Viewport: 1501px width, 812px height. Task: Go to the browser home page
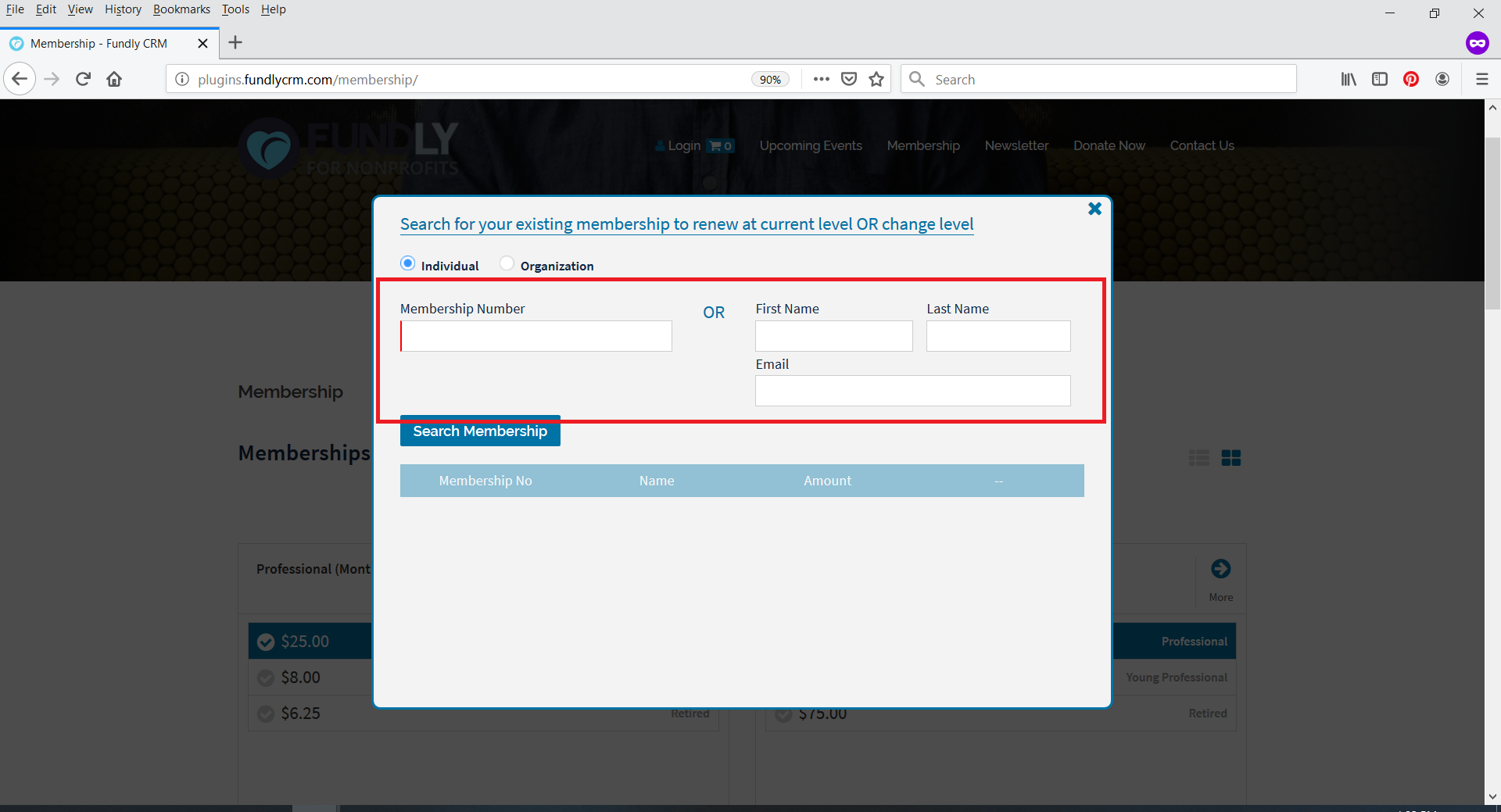pyautogui.click(x=114, y=79)
